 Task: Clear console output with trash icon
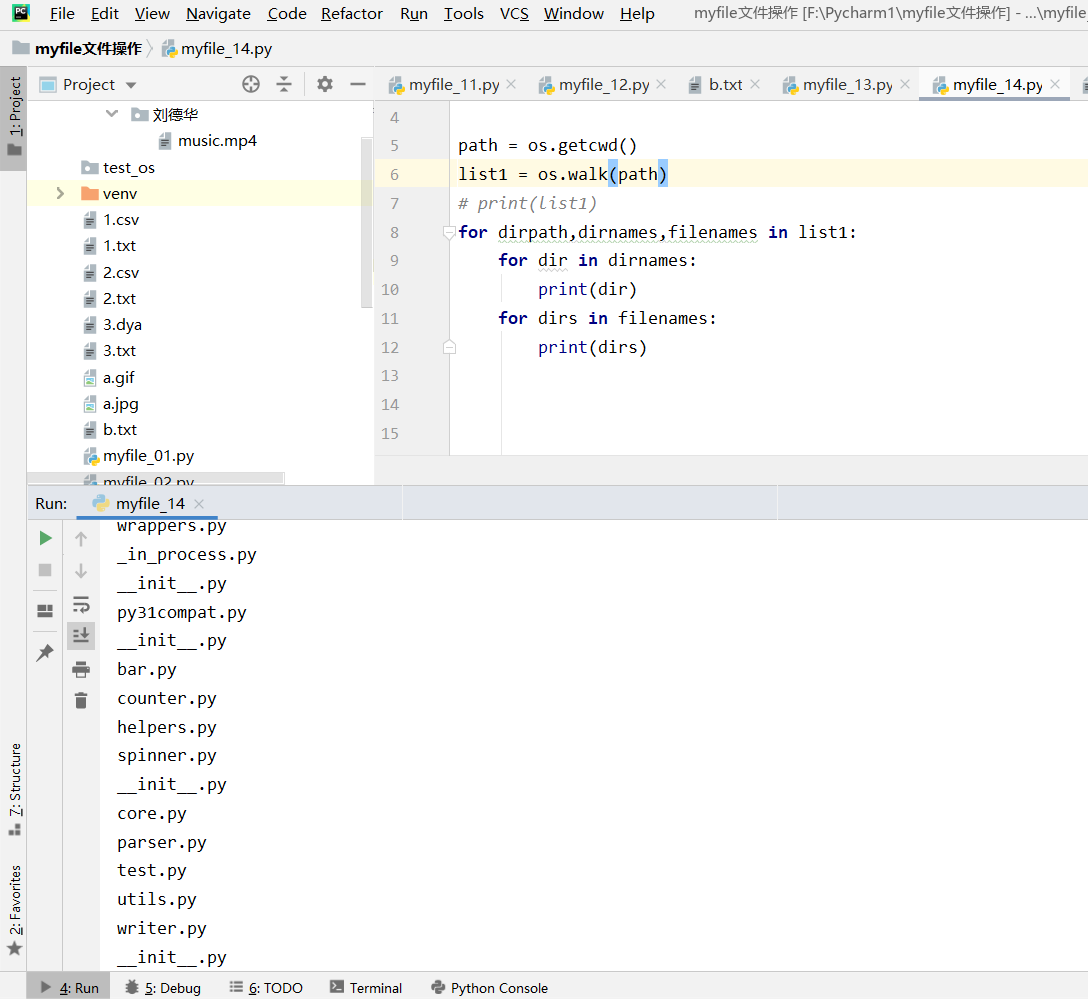(x=81, y=700)
